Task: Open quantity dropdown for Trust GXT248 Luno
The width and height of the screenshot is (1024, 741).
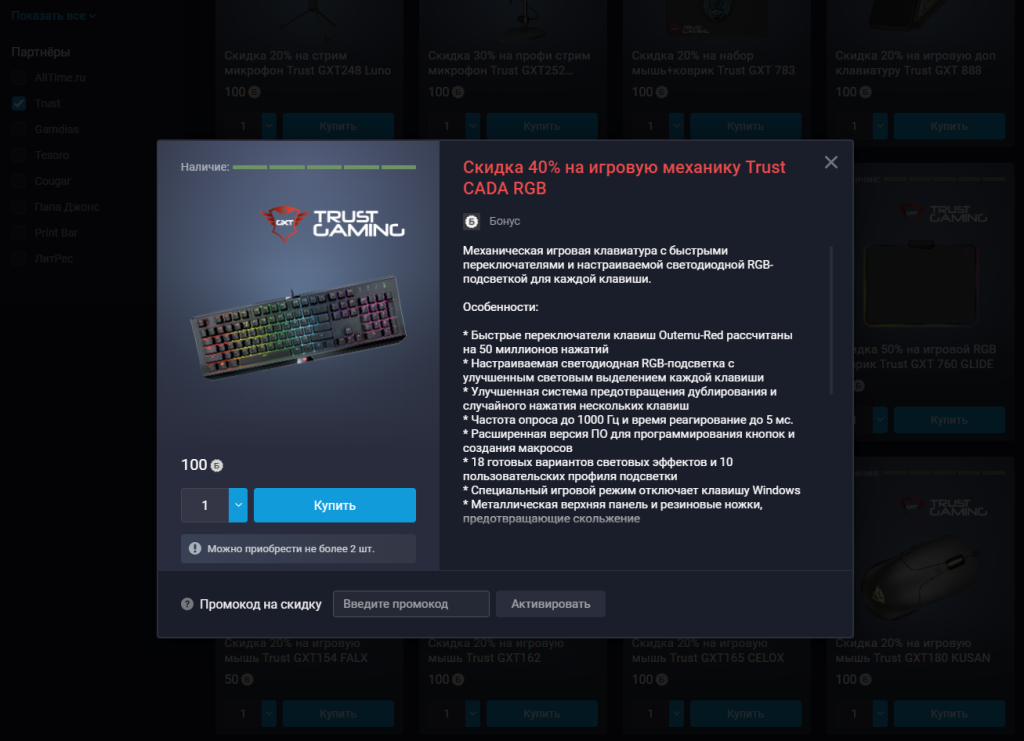Action: pos(269,126)
